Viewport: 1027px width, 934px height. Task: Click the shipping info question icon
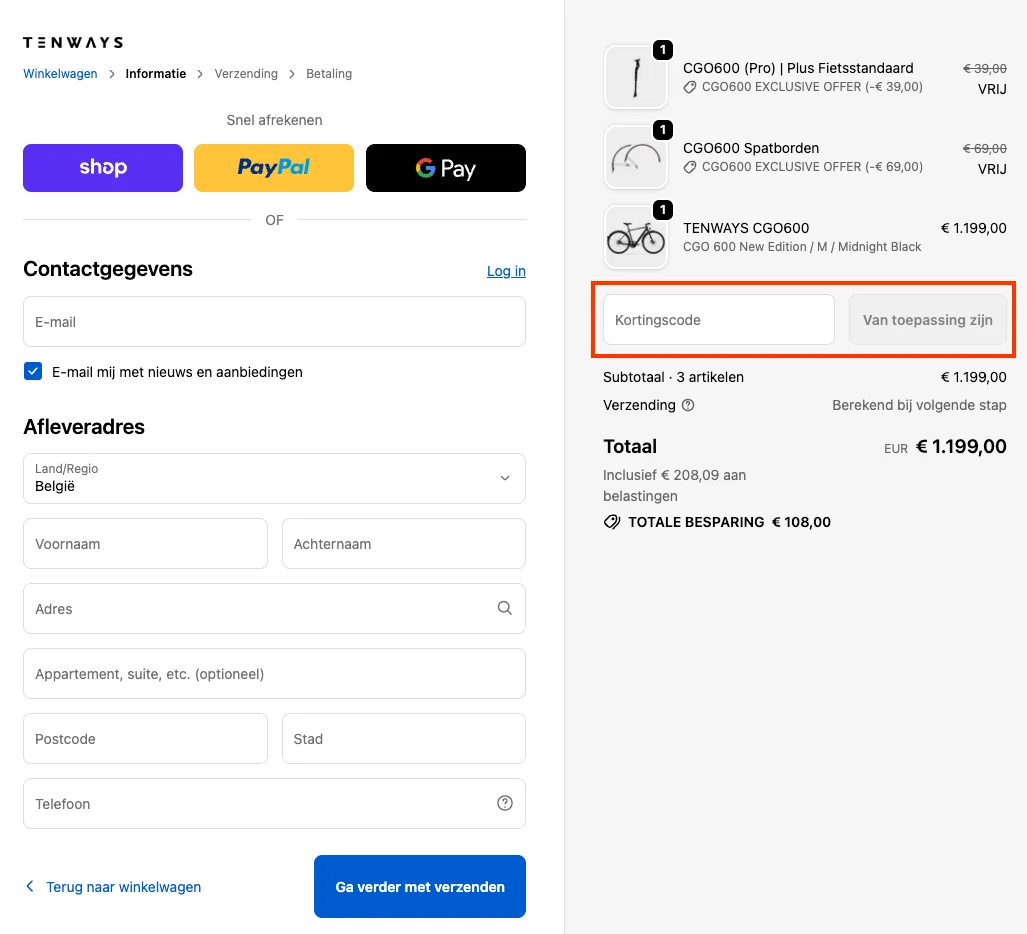coord(687,405)
